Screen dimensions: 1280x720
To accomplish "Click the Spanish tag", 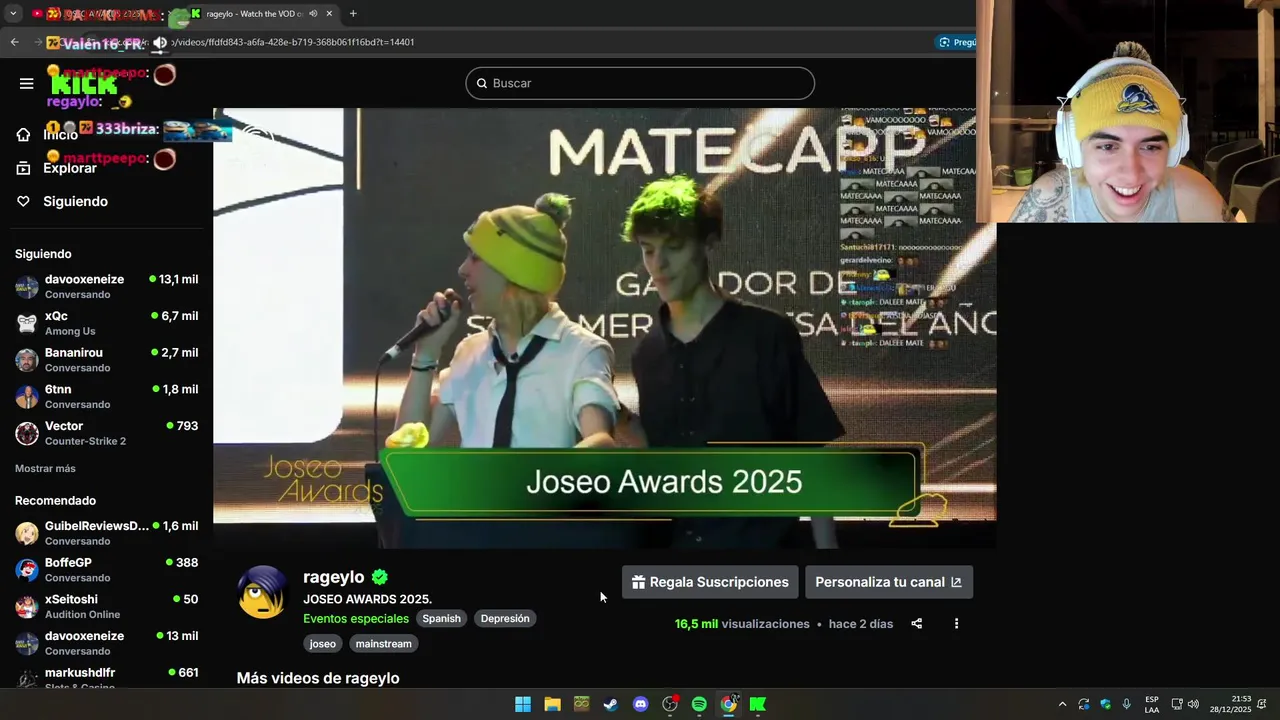I will coord(441,618).
